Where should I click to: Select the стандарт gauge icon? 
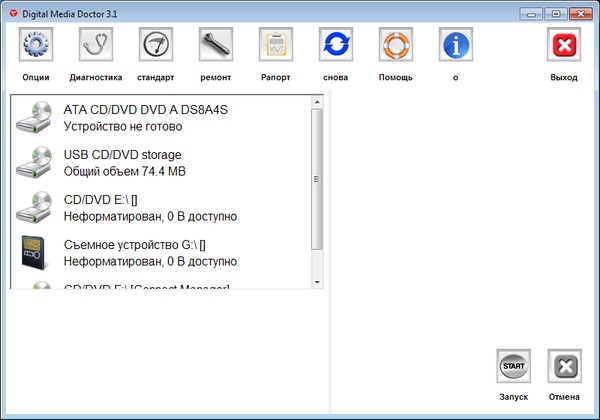pos(156,46)
